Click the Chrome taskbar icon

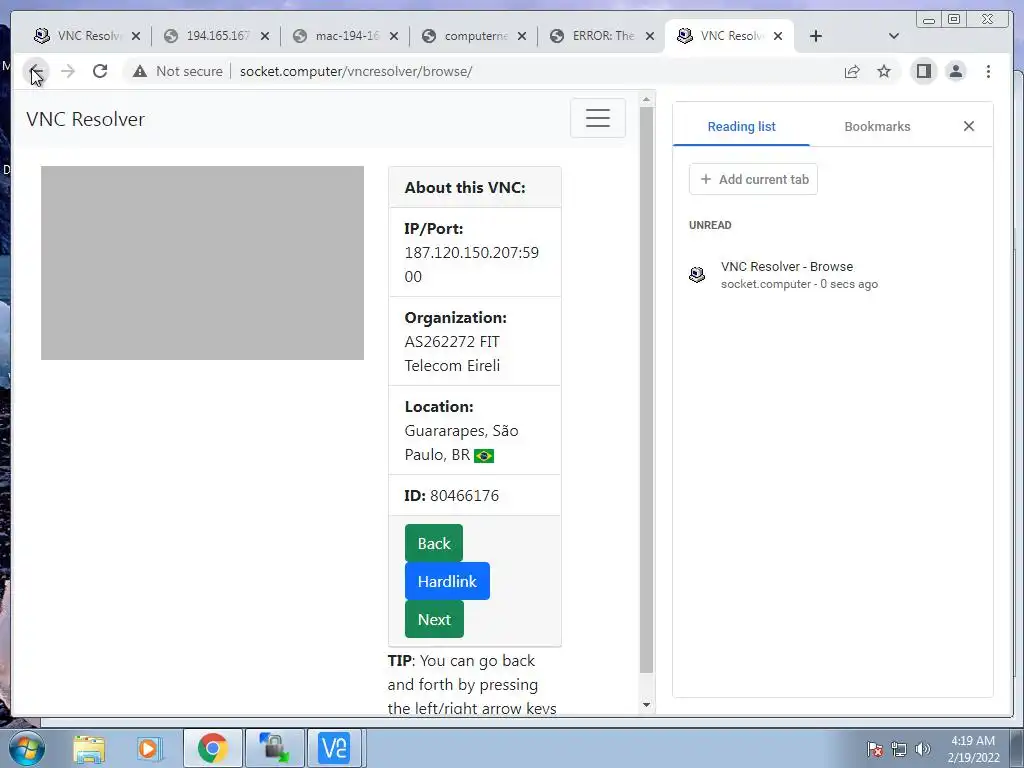213,748
